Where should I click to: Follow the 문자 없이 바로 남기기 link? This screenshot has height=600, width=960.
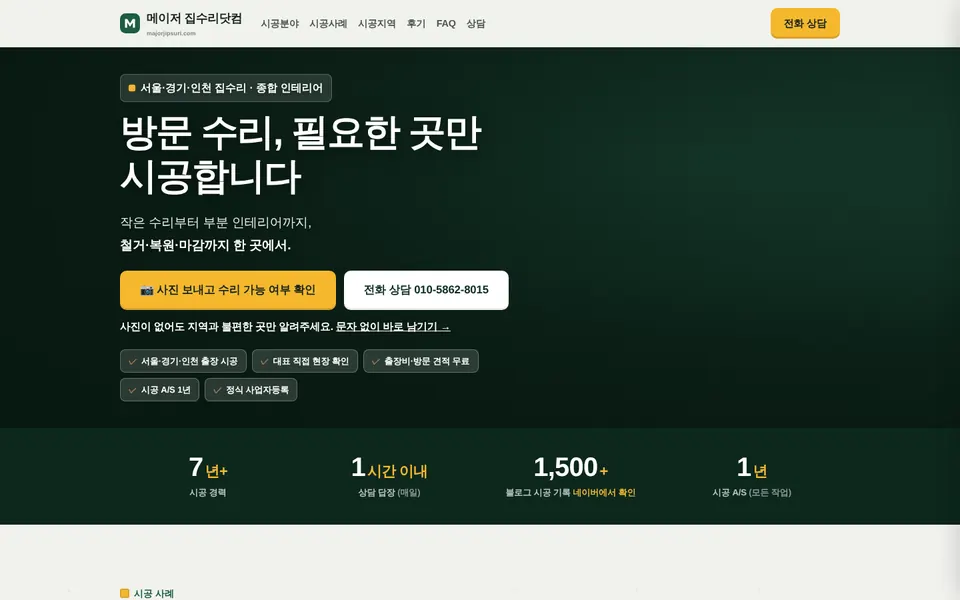point(393,327)
